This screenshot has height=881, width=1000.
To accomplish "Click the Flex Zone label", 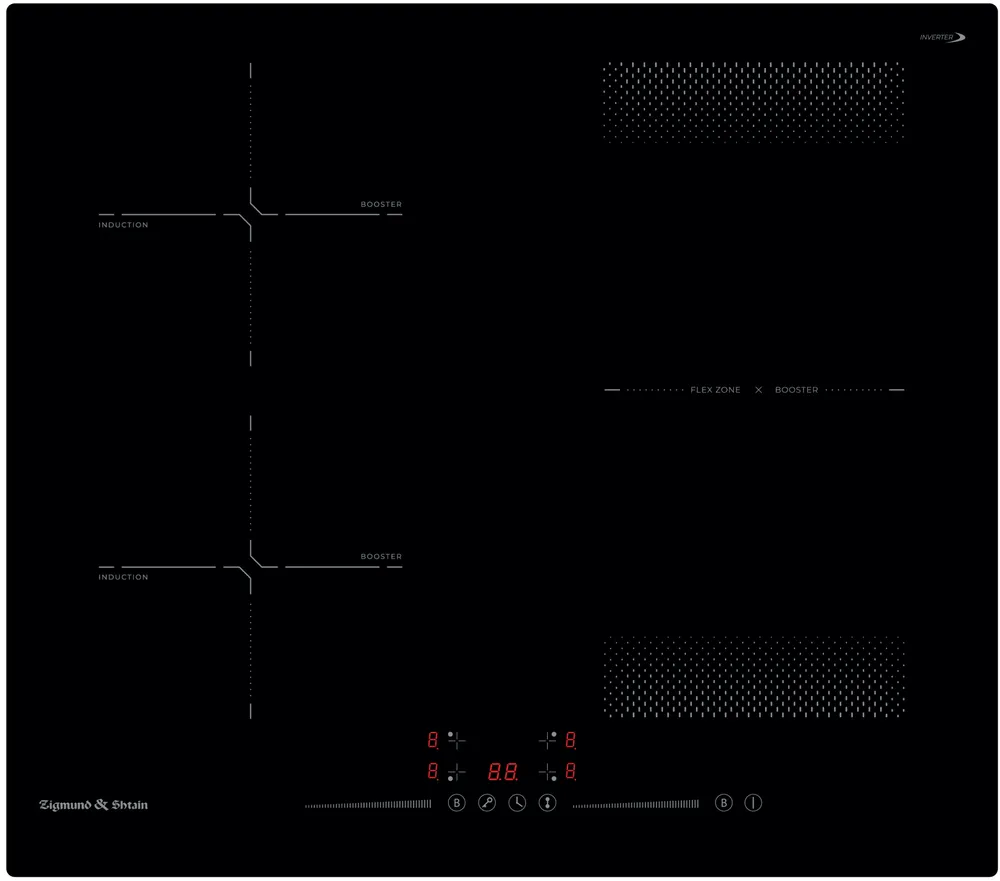I will [x=715, y=390].
